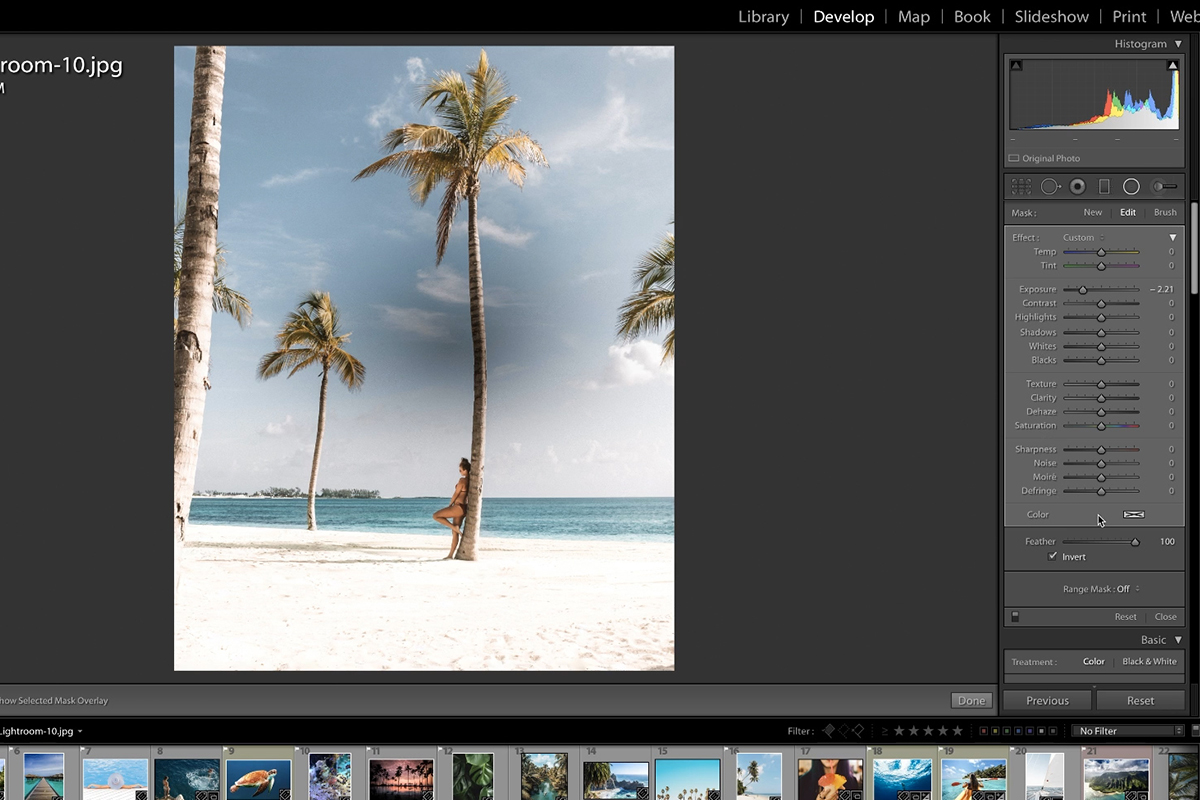
Task: Select the Radial Filter tool
Action: tap(1131, 187)
